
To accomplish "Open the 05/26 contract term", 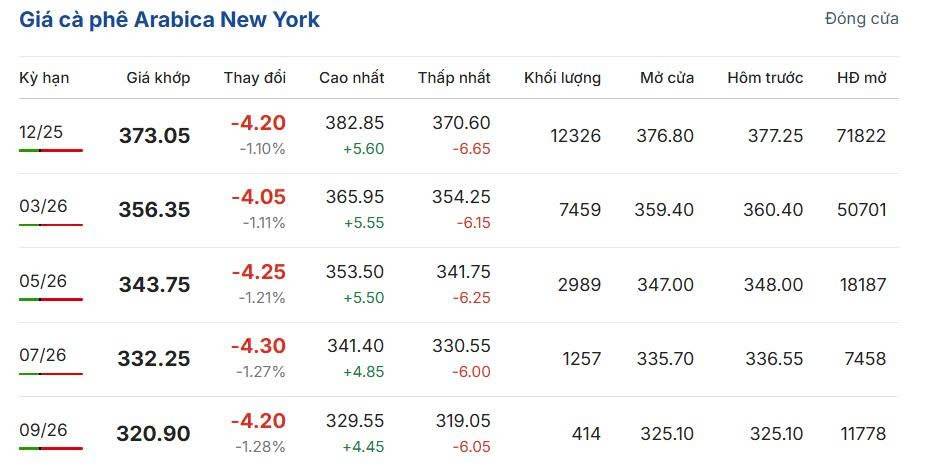I will (x=43, y=281).
